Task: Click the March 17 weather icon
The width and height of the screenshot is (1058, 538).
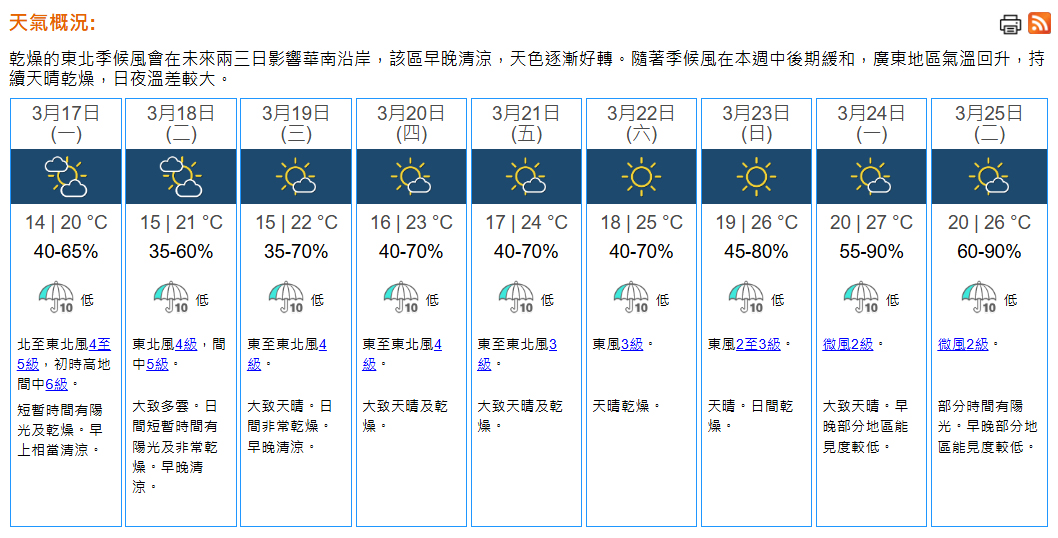Action: [x=66, y=177]
